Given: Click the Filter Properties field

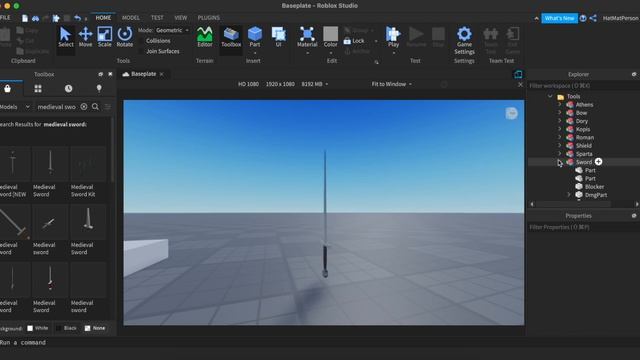Looking at the screenshot, I should tap(584, 227).
